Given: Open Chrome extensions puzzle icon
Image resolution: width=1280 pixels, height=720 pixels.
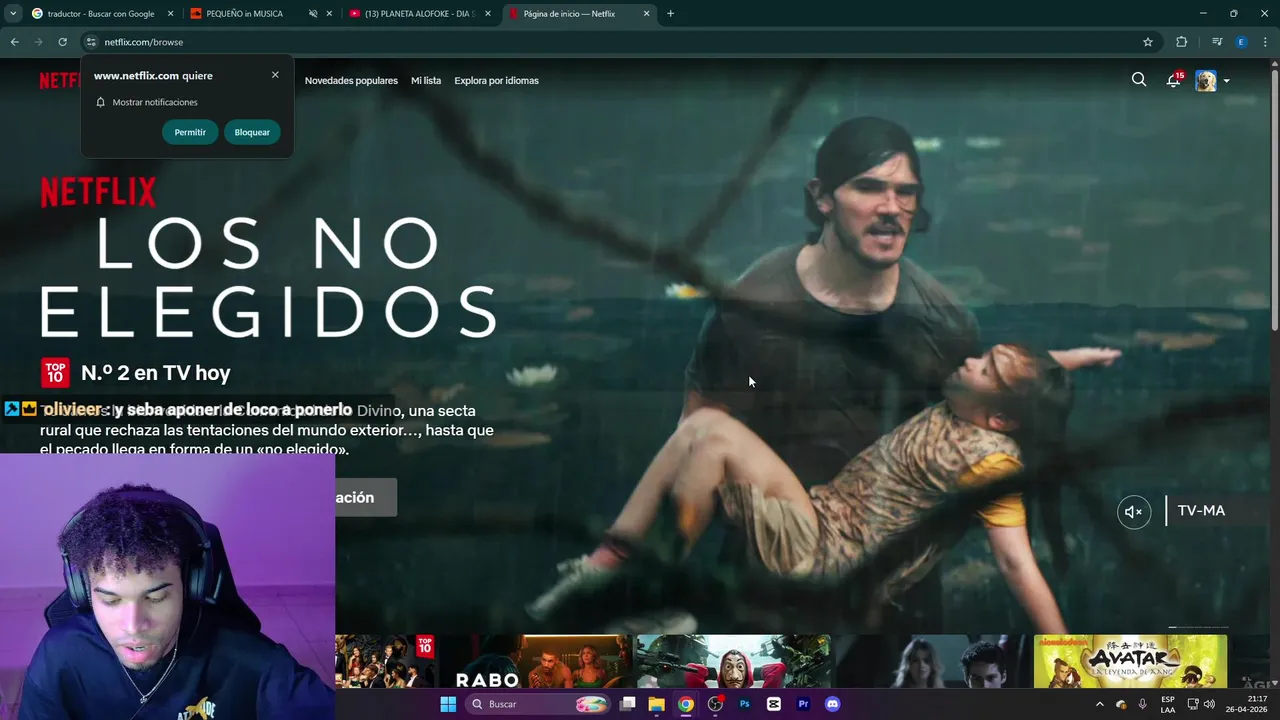Looking at the screenshot, I should (1181, 42).
